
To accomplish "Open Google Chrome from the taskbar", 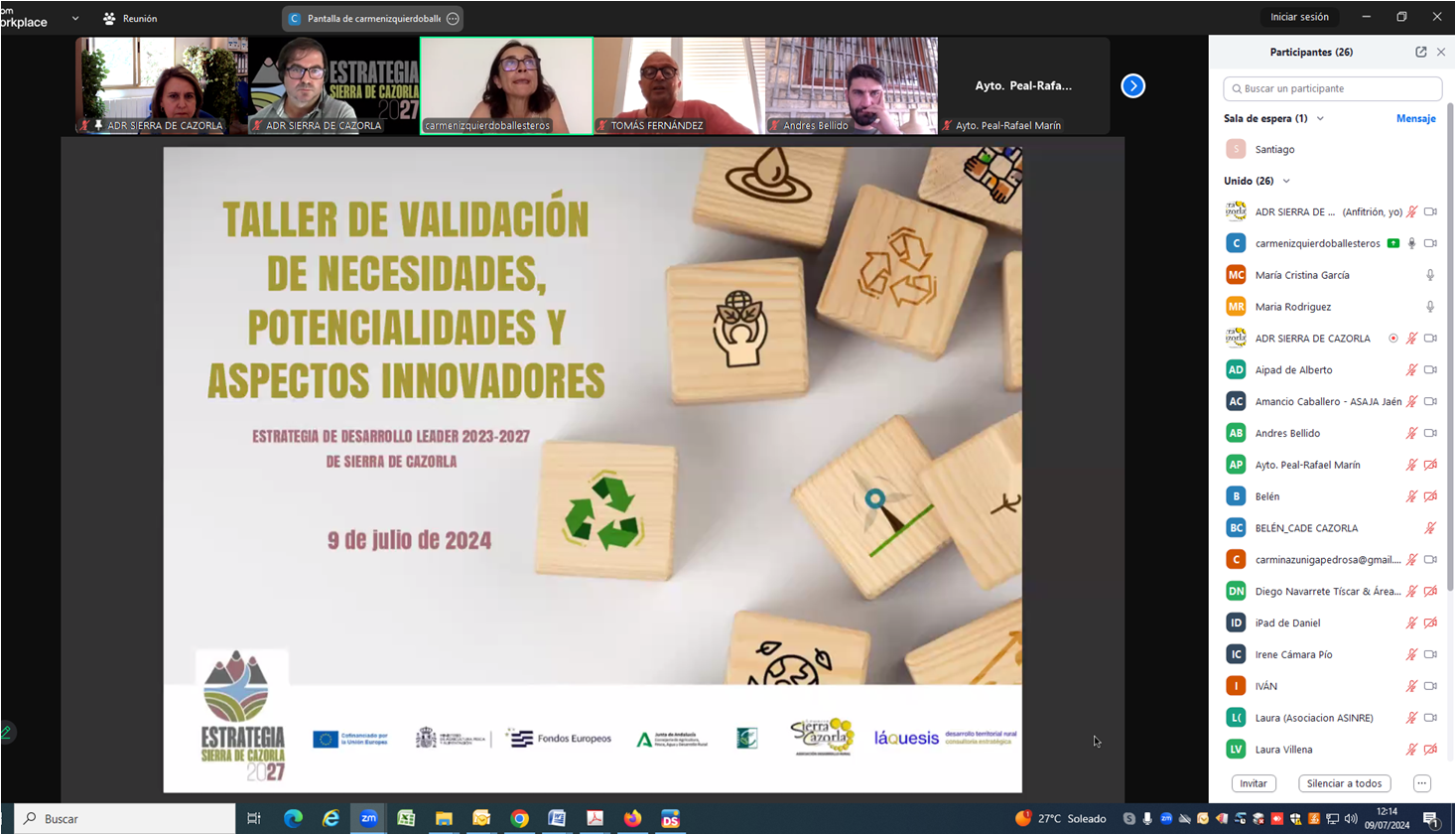I will click(x=519, y=819).
